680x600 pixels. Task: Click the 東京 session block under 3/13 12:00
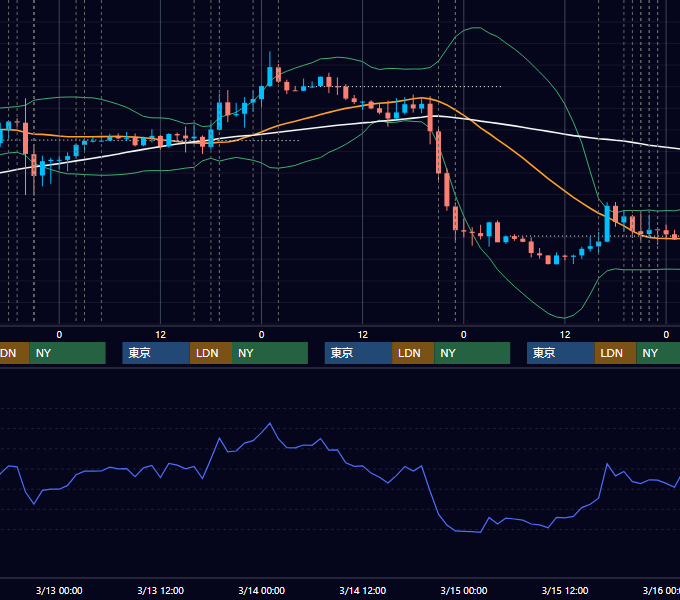156,353
